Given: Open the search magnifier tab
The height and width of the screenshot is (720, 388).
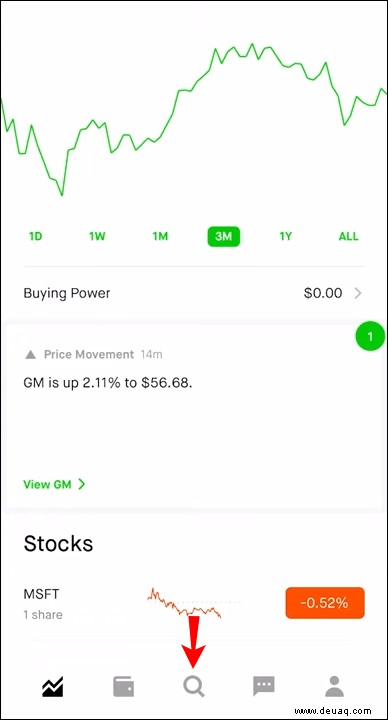Looking at the screenshot, I should (x=194, y=686).
